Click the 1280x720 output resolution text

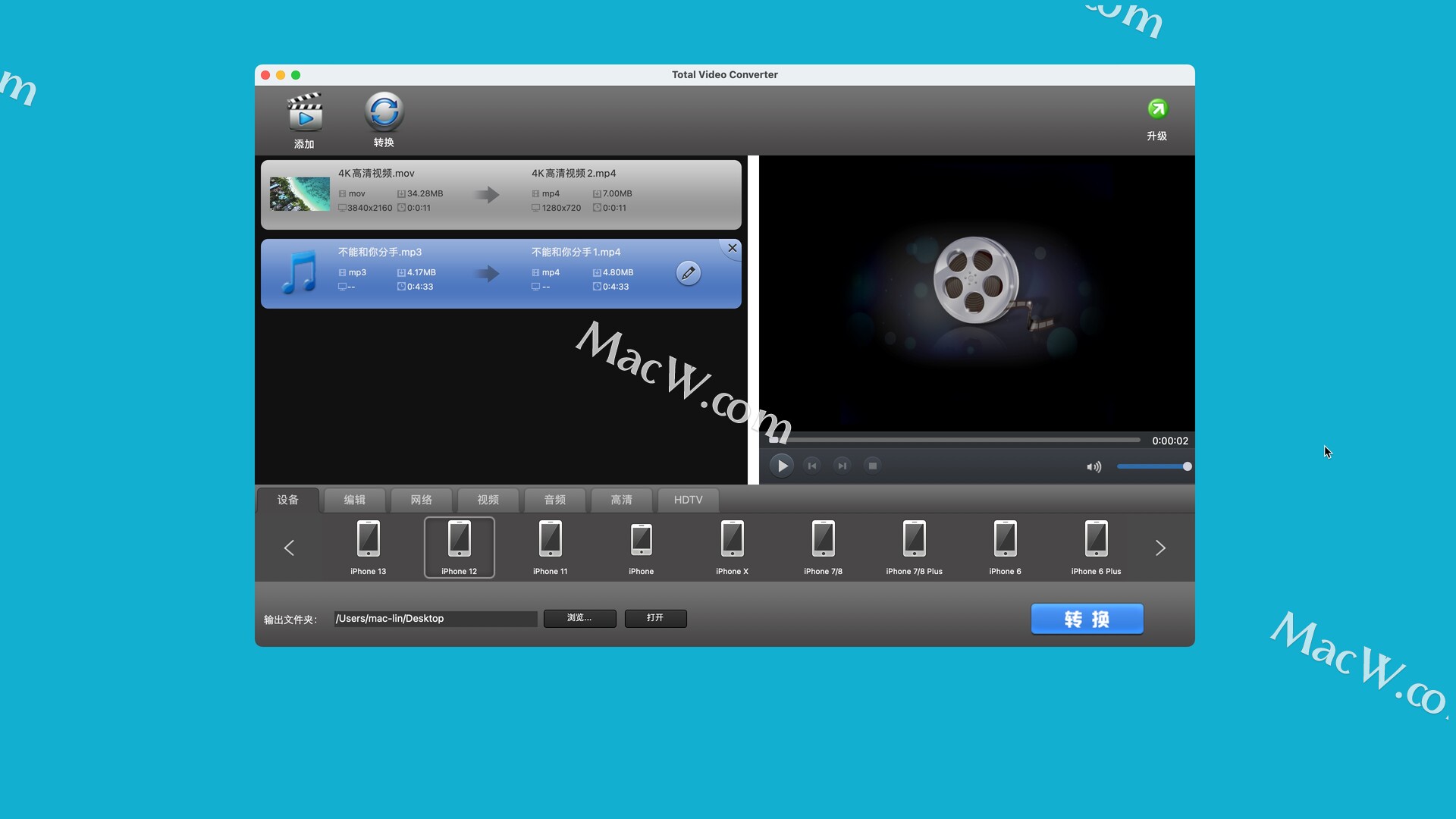[x=561, y=208]
